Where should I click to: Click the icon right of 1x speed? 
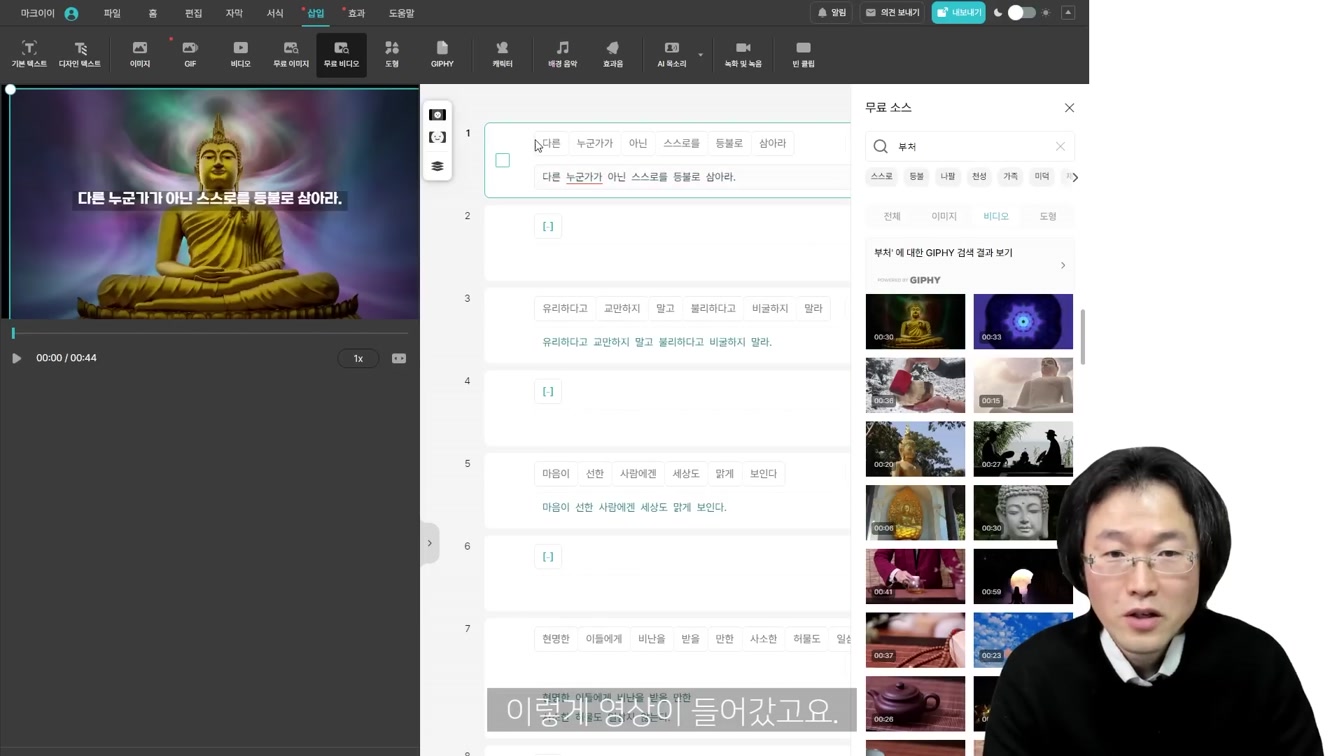pos(399,358)
